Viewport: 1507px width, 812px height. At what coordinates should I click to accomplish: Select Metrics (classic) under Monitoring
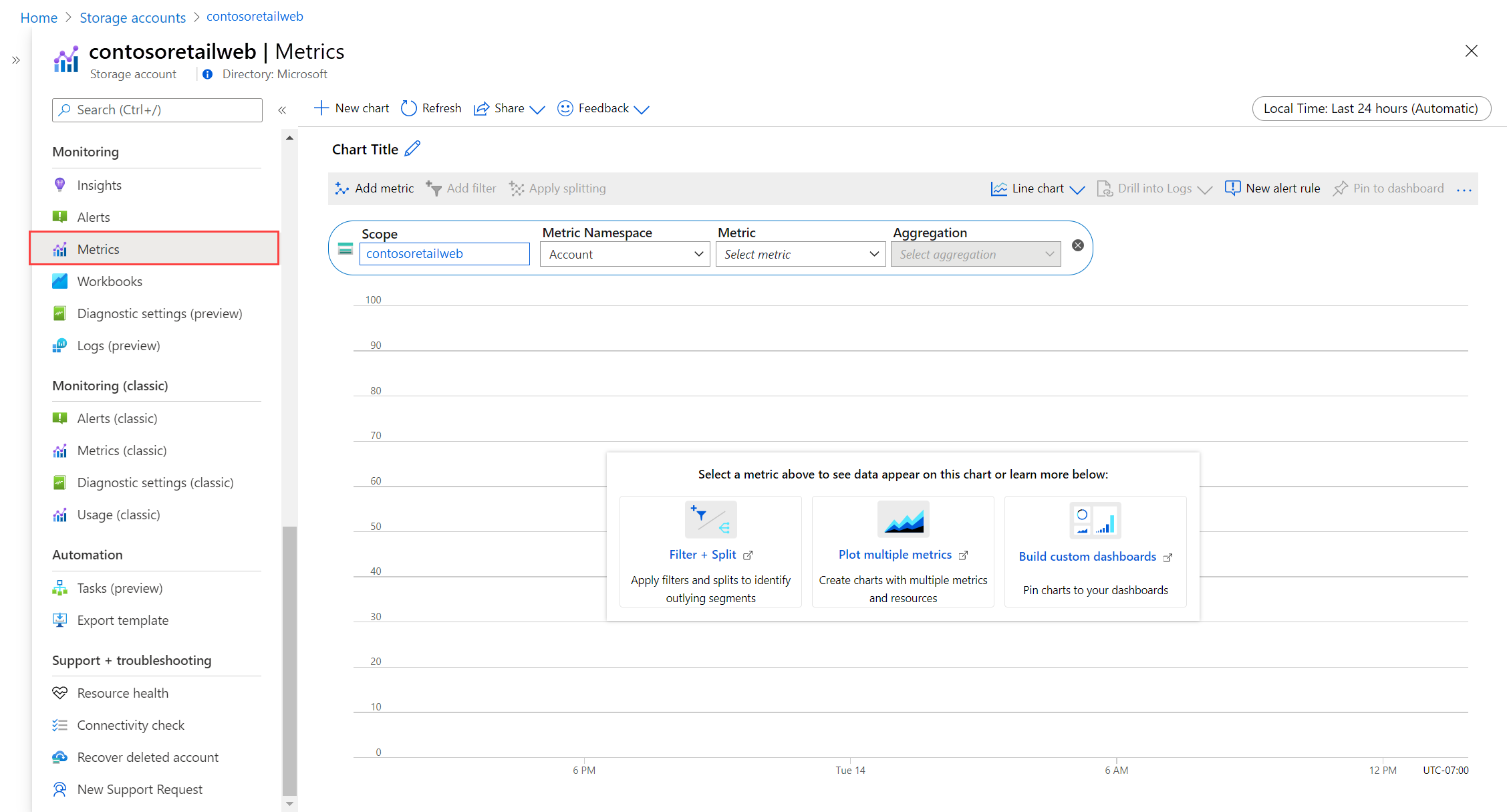tap(120, 450)
